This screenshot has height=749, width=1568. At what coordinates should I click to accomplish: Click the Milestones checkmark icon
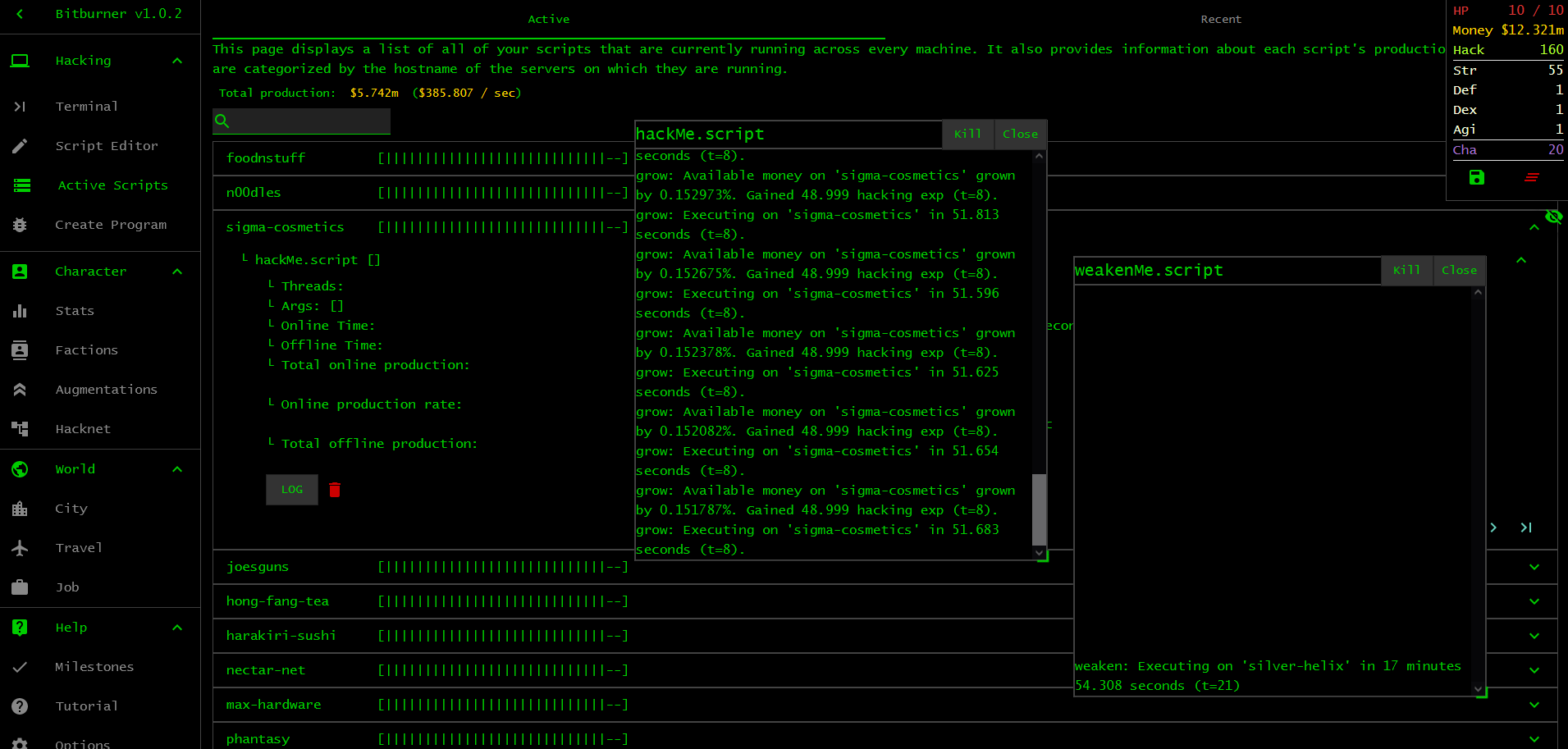click(21, 667)
